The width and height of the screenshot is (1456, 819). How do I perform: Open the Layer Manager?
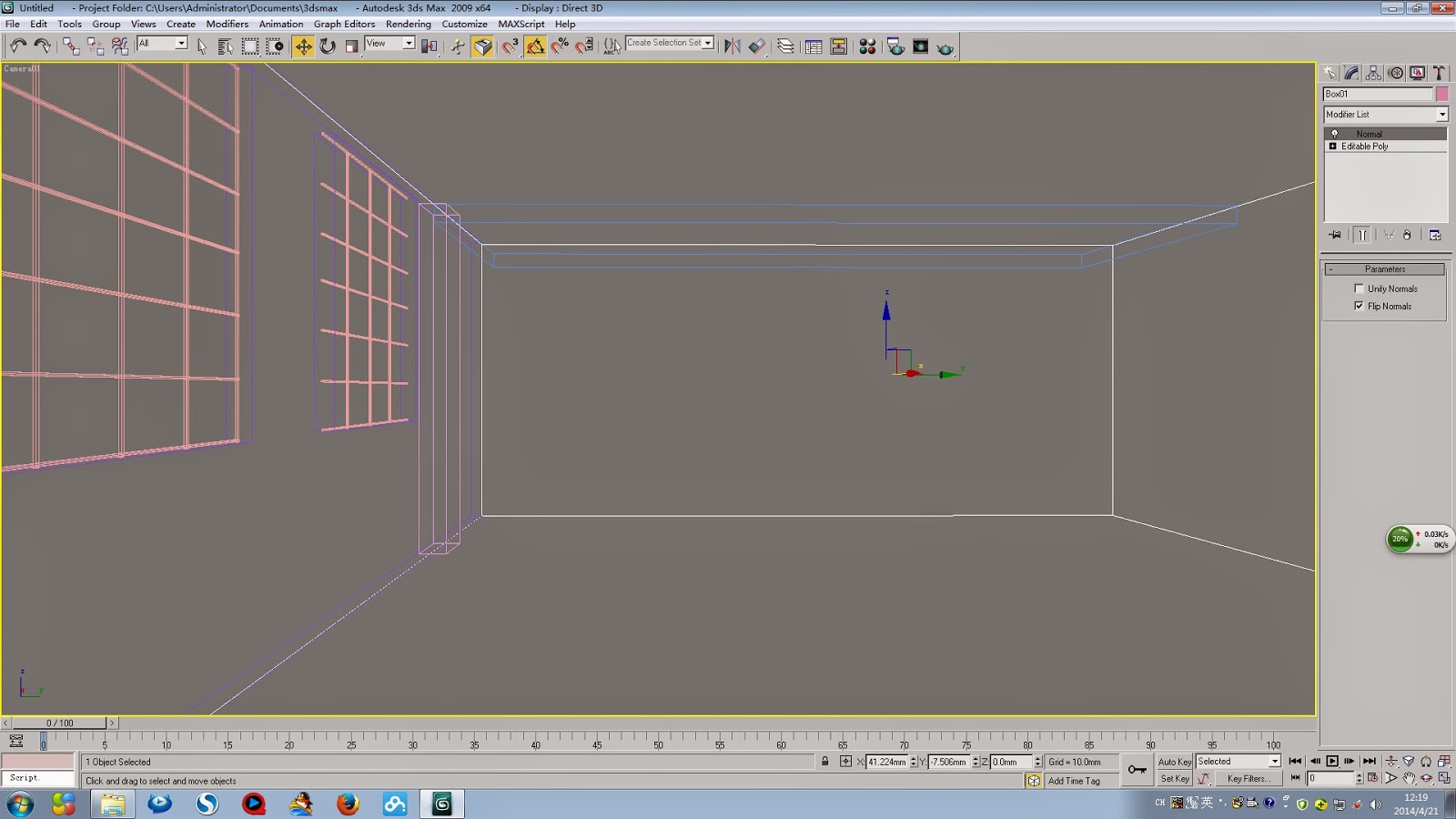pyautogui.click(x=785, y=46)
